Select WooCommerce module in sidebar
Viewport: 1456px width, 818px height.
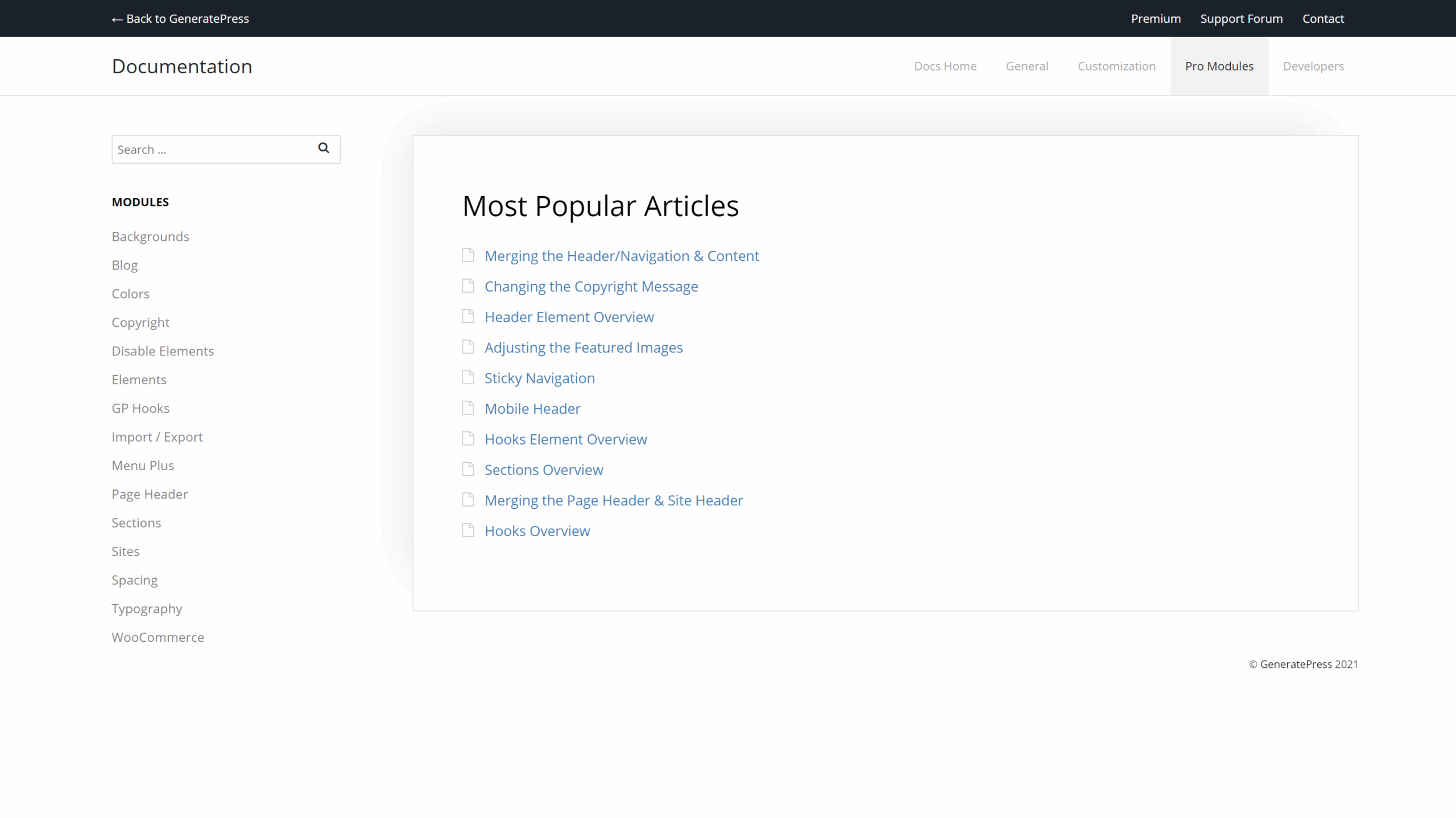158,637
